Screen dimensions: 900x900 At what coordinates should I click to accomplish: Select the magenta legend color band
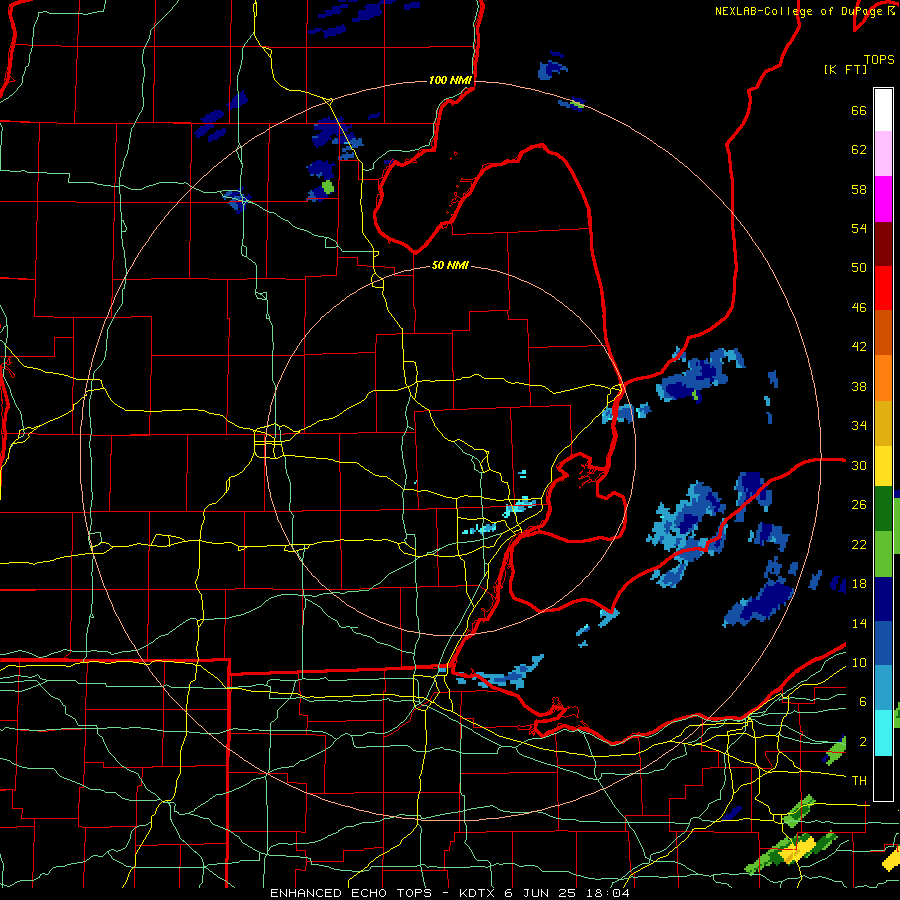click(x=883, y=199)
